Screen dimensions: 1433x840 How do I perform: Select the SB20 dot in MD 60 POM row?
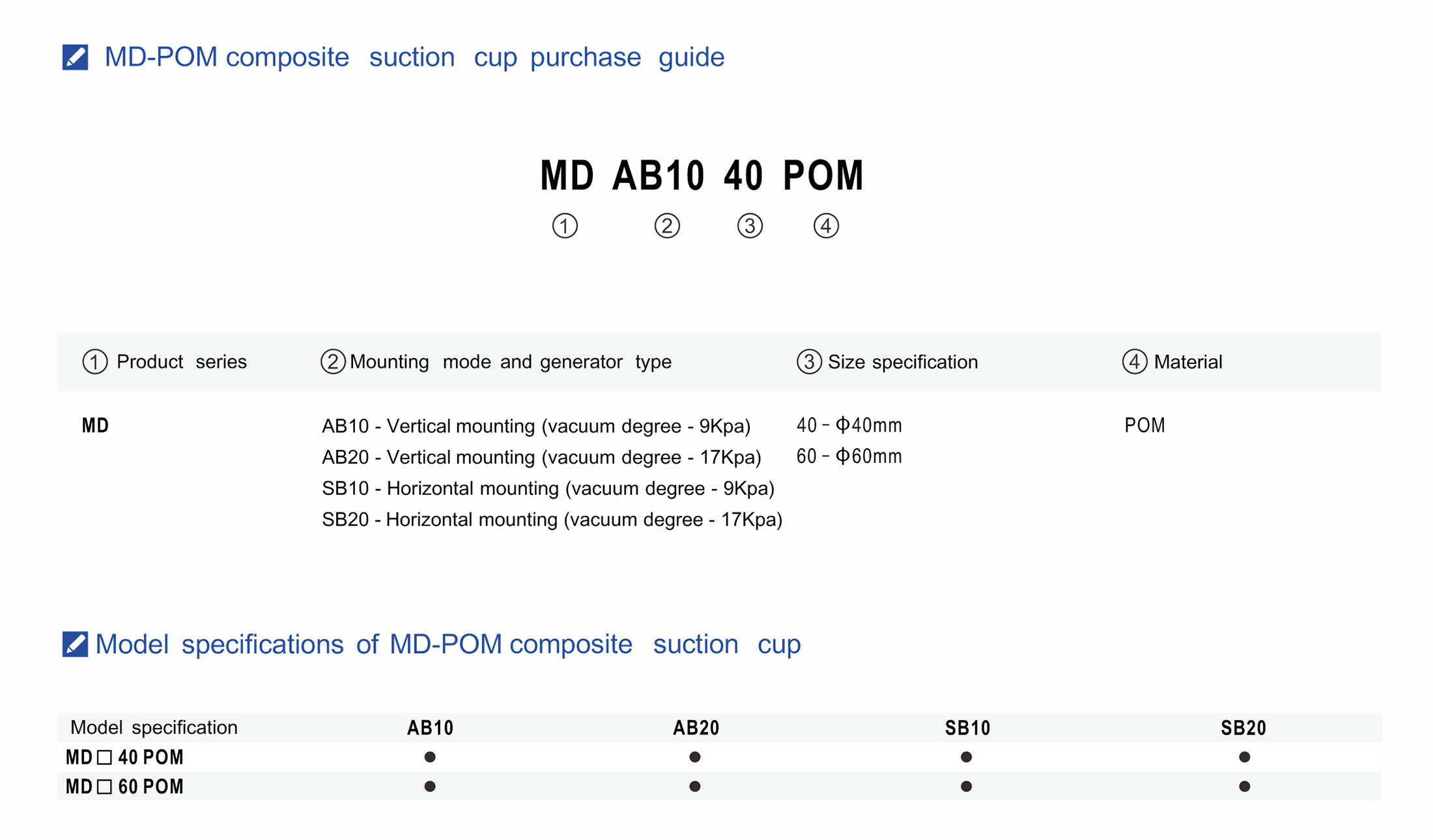coord(1244,787)
